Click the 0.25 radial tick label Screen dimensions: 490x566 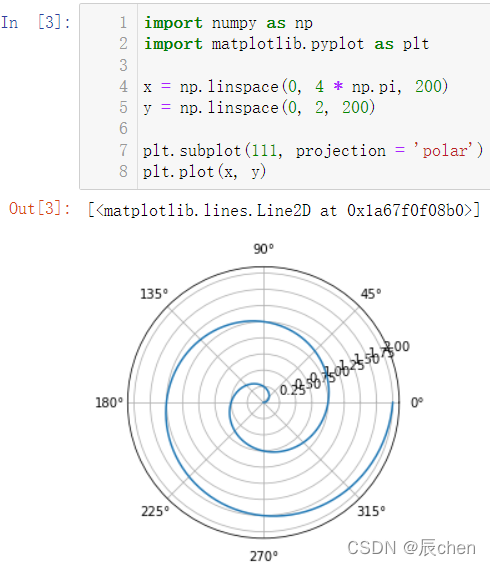292,390
